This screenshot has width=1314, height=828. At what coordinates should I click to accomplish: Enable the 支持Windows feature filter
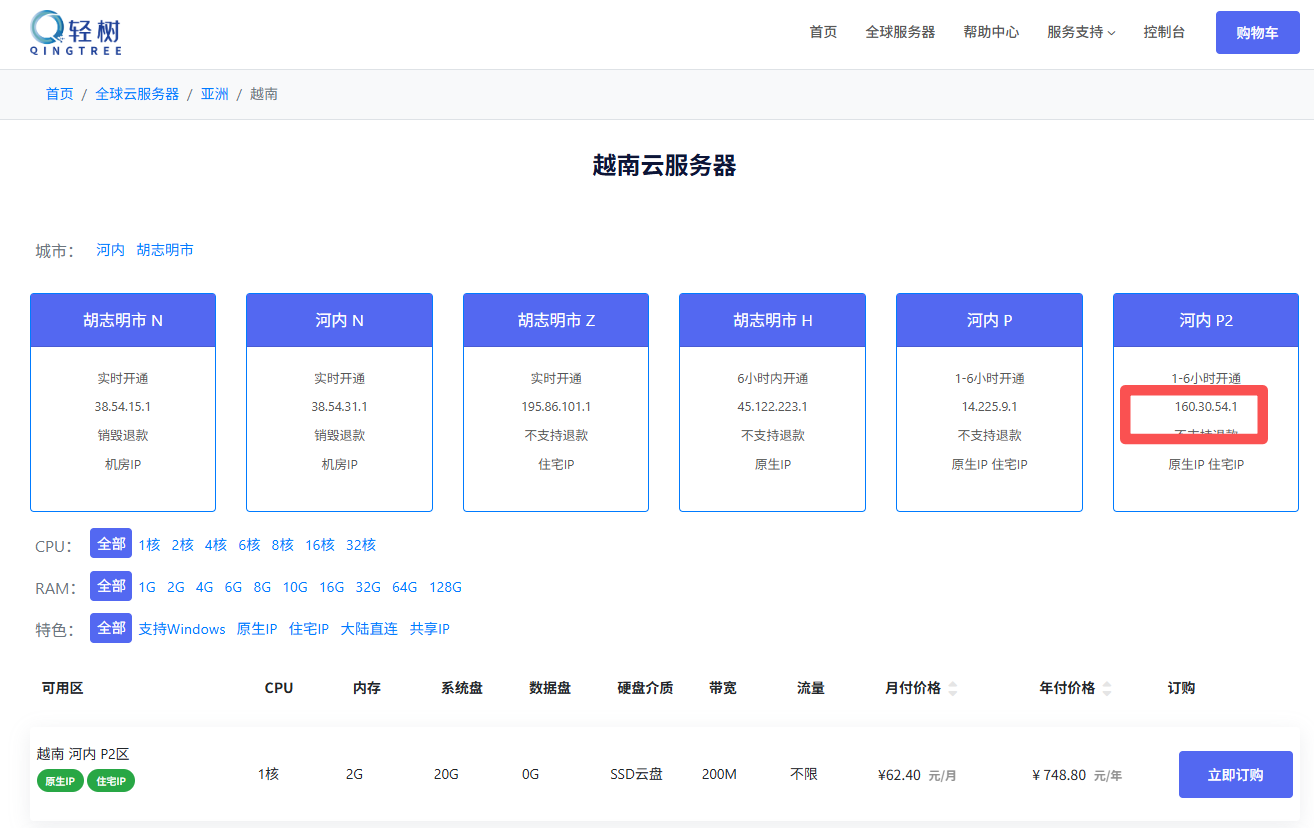pyautogui.click(x=182, y=629)
